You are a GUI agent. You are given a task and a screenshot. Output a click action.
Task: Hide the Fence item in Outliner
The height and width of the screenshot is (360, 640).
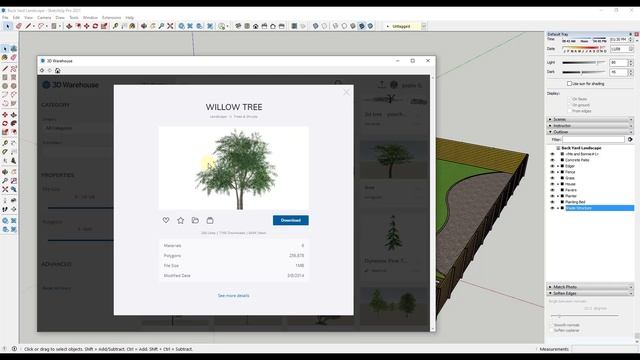[x=552, y=172]
